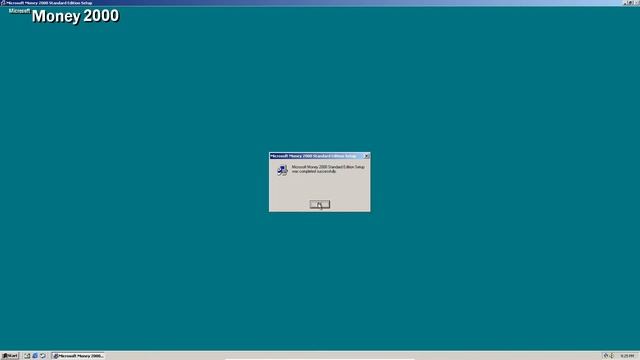This screenshot has width=640, height=360.
Task: Click the setup icon inside the dialog
Action: [x=282, y=170]
